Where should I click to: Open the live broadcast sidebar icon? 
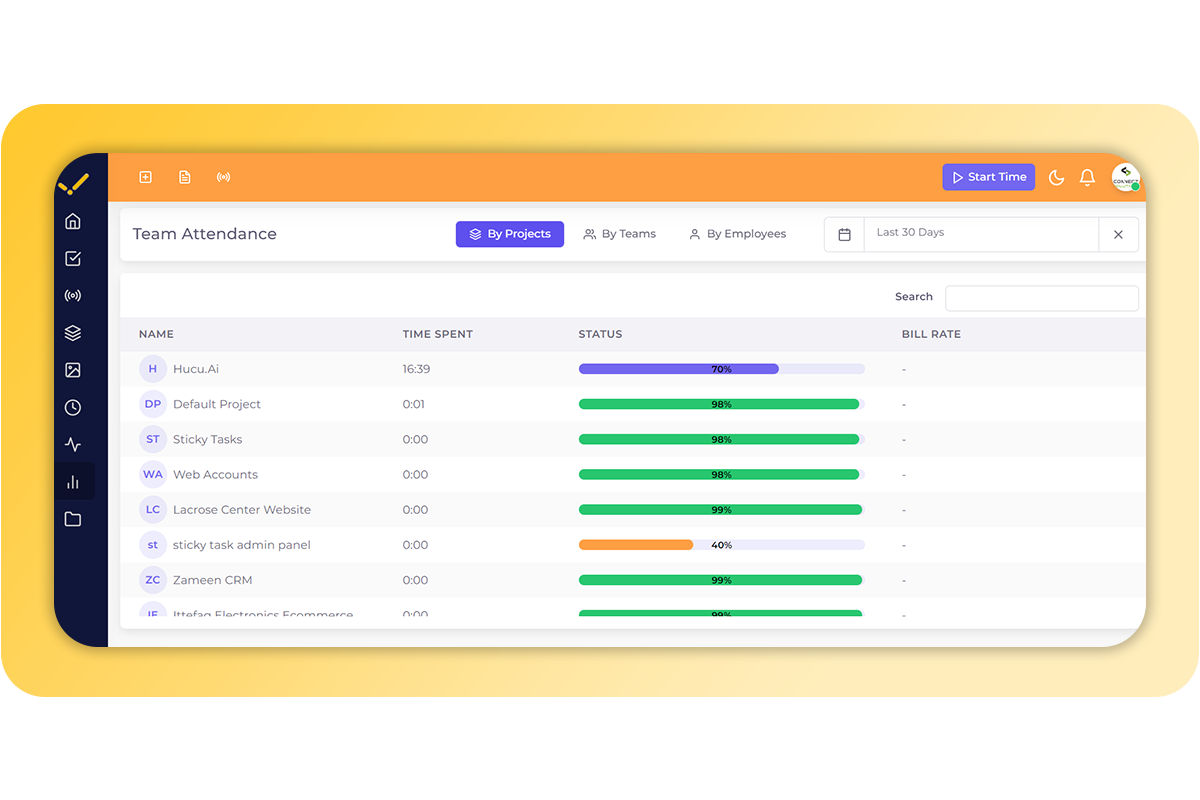tap(72, 295)
